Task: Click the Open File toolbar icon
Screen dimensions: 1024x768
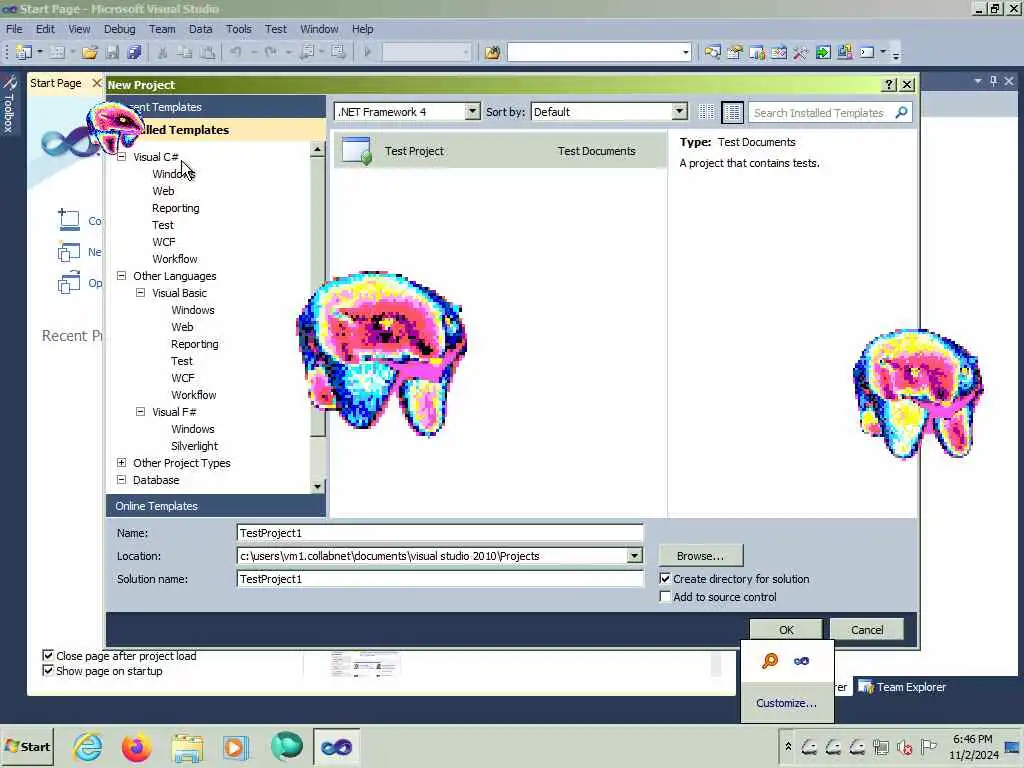Action: [x=89, y=52]
